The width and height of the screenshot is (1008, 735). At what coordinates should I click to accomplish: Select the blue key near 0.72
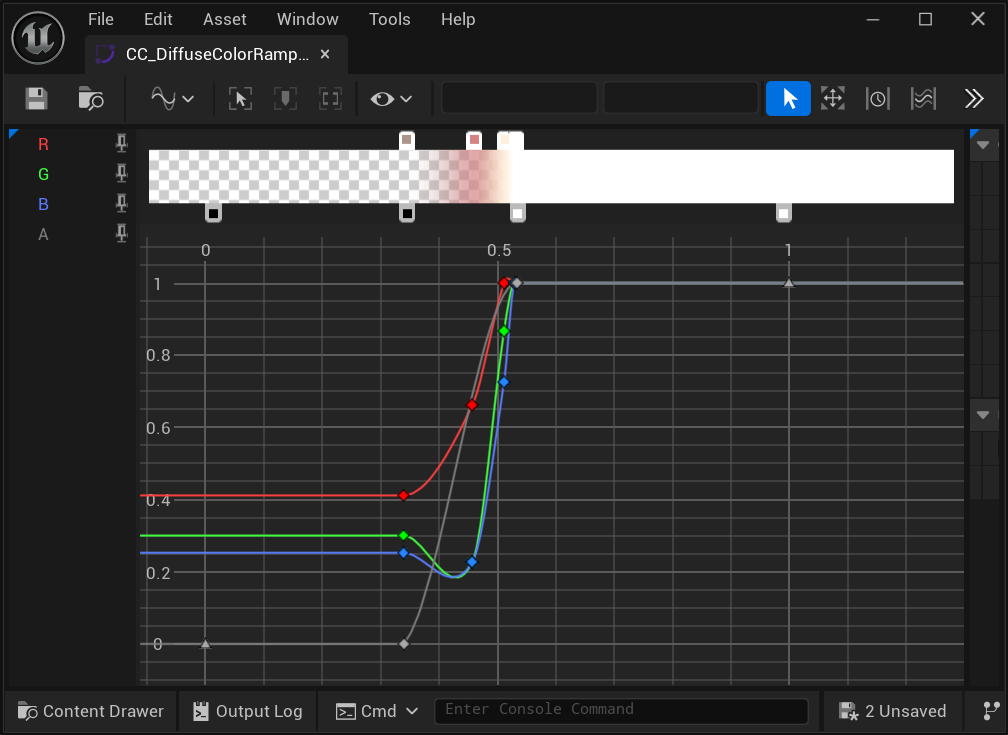[504, 383]
